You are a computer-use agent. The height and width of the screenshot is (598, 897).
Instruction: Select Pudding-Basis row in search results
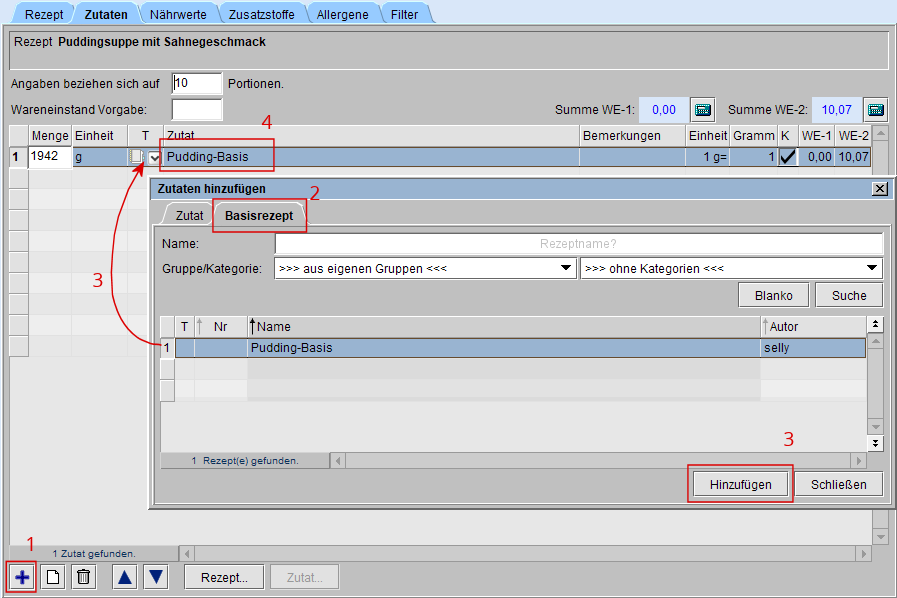coord(520,347)
